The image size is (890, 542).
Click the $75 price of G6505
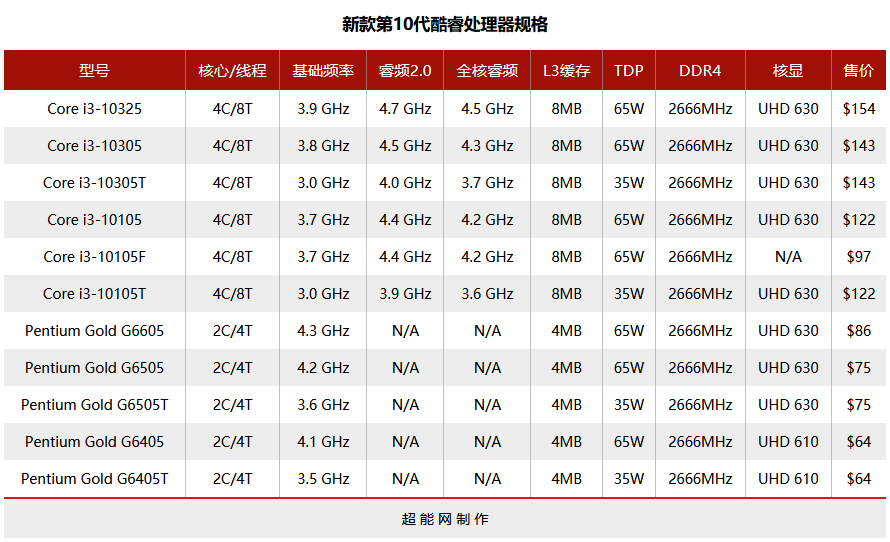tap(858, 367)
